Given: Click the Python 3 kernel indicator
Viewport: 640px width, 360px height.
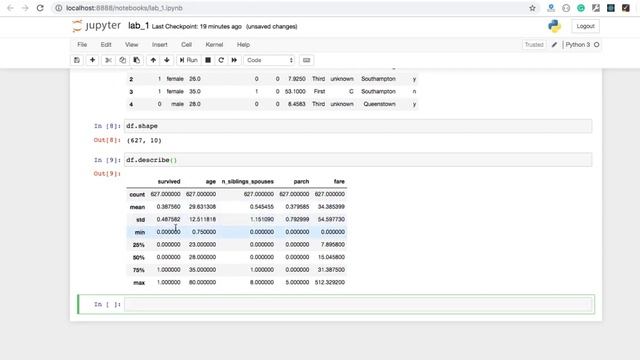Looking at the screenshot, I should coord(582,44).
